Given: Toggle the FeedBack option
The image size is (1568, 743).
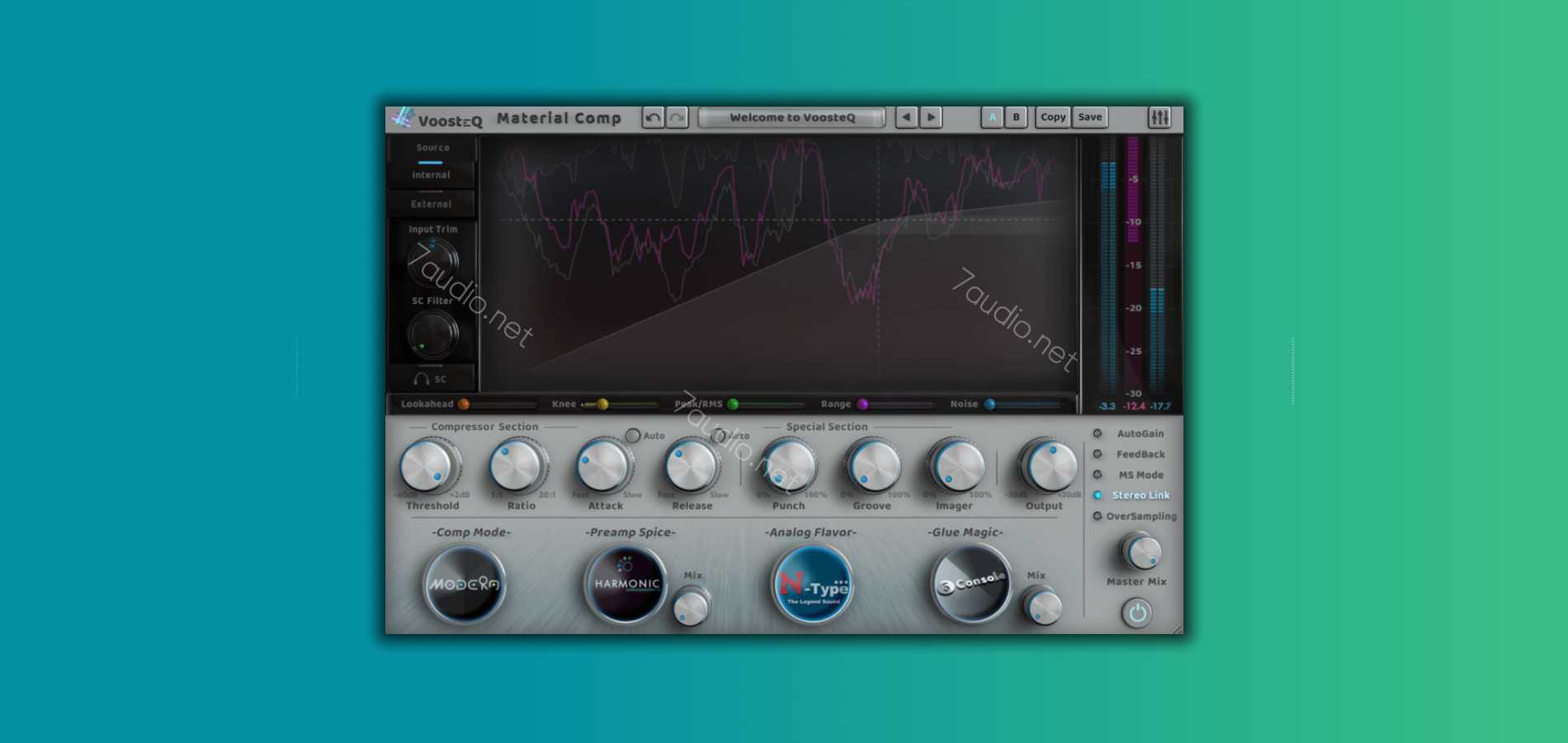Looking at the screenshot, I should [1129, 454].
